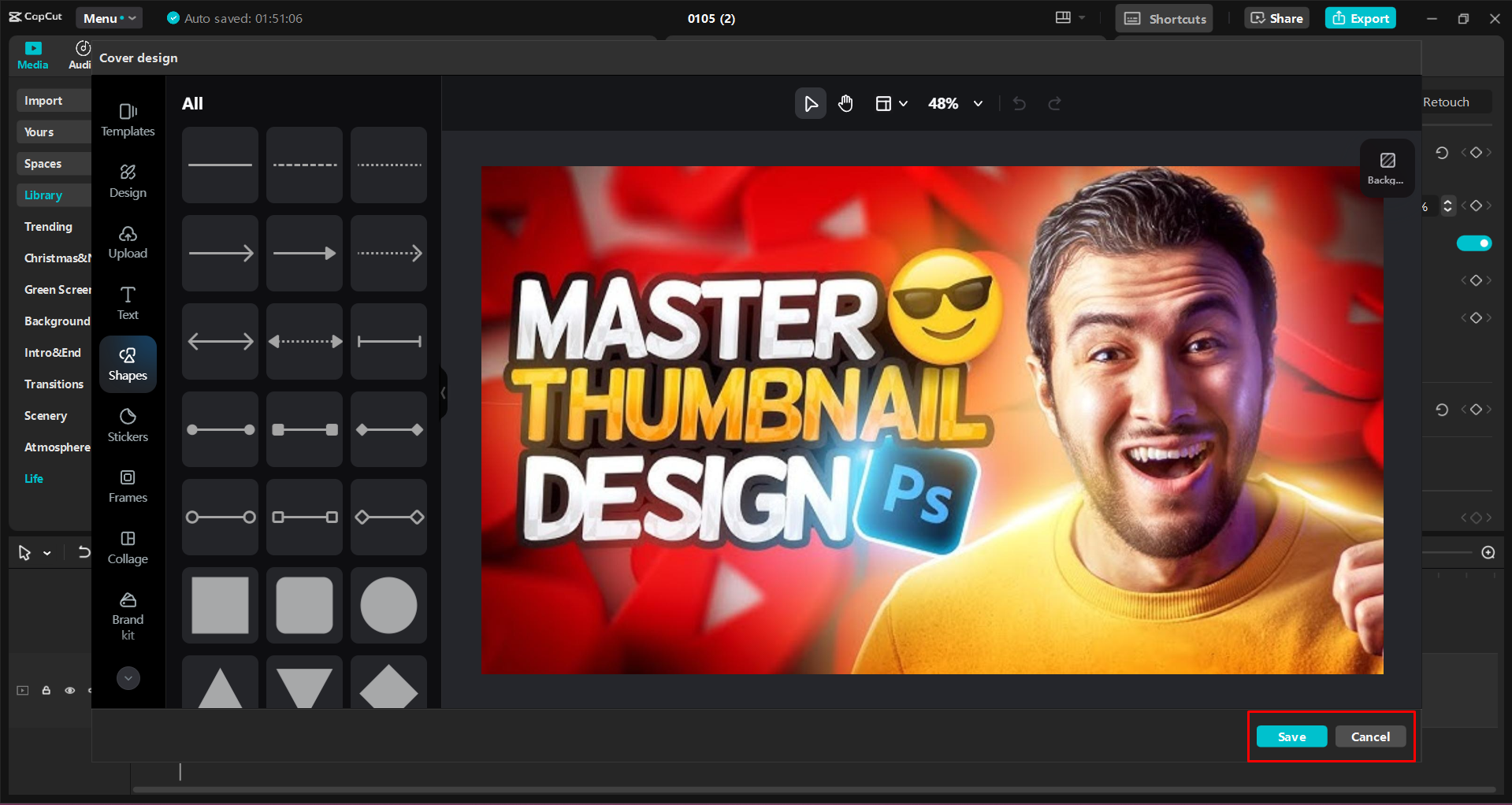Screen dimensions: 1512x805
Task: Disable the enabled teal switch in the right panel
Action: click(x=1474, y=243)
